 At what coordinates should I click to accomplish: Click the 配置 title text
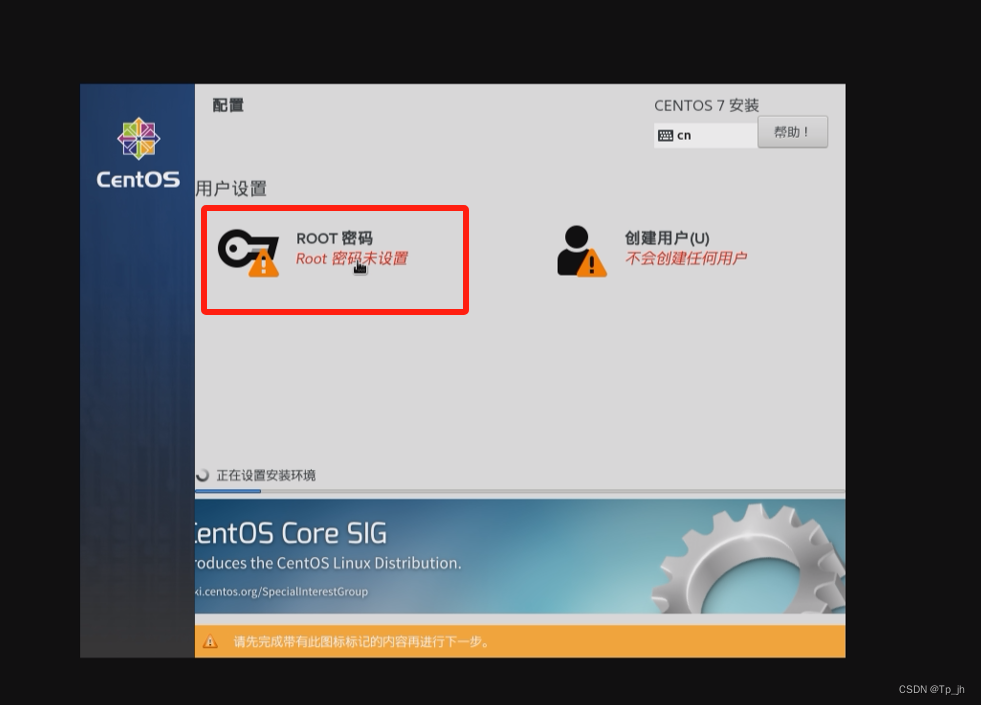click(228, 105)
